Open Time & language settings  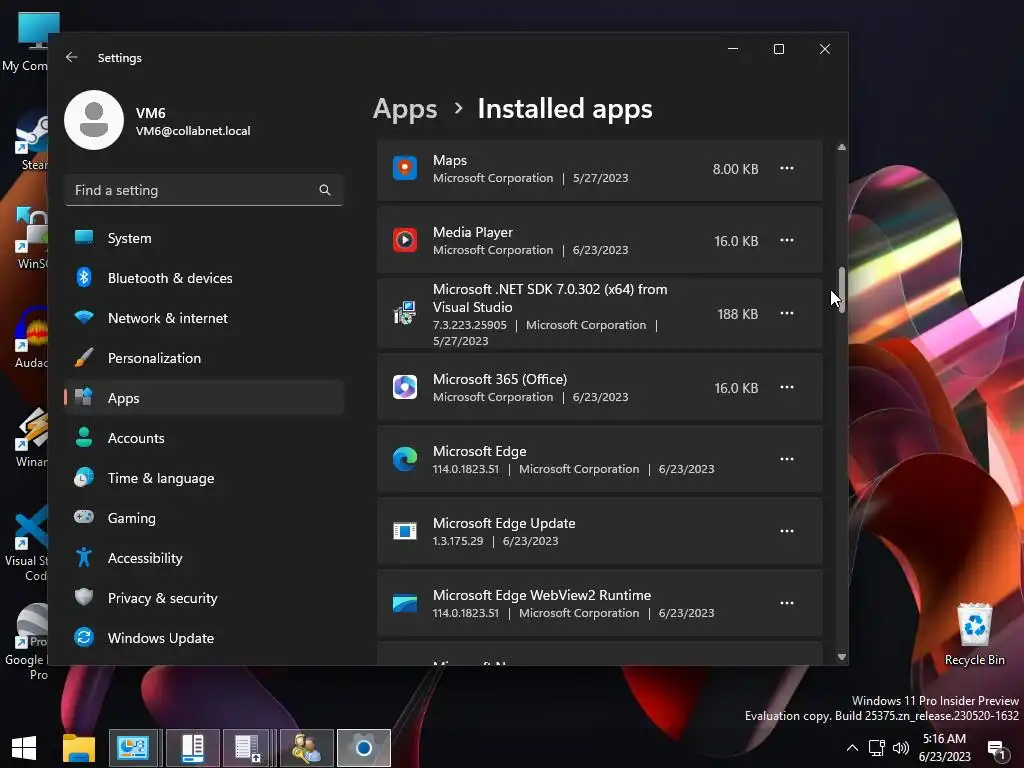tap(204, 477)
